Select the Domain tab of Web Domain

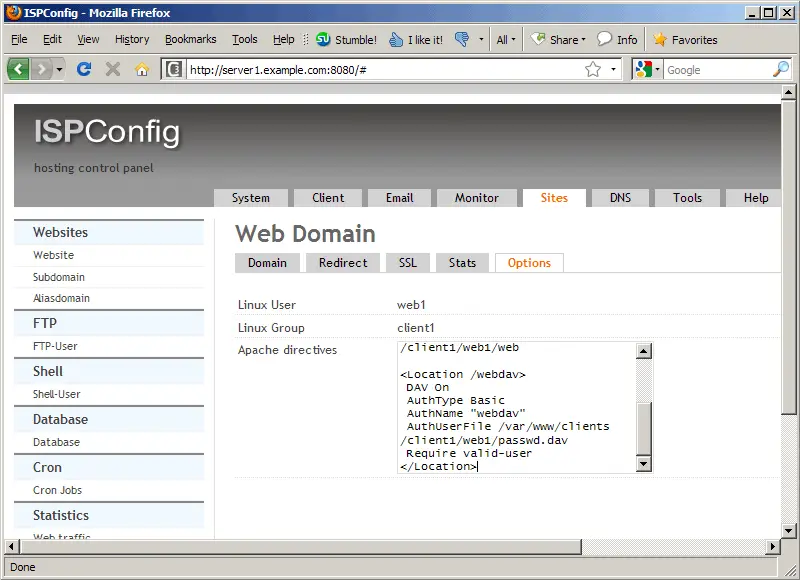(x=267, y=263)
